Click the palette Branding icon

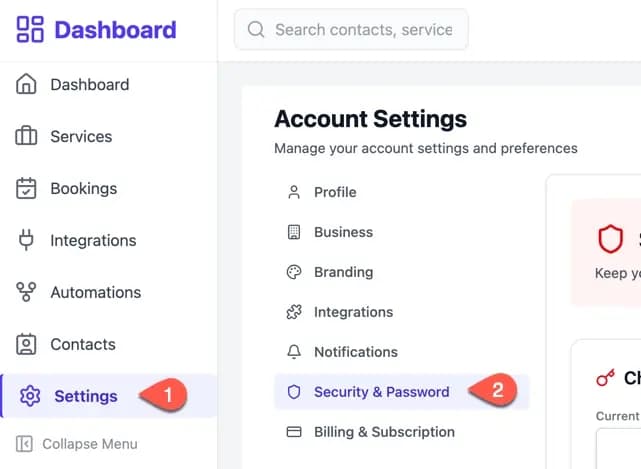[294, 272]
